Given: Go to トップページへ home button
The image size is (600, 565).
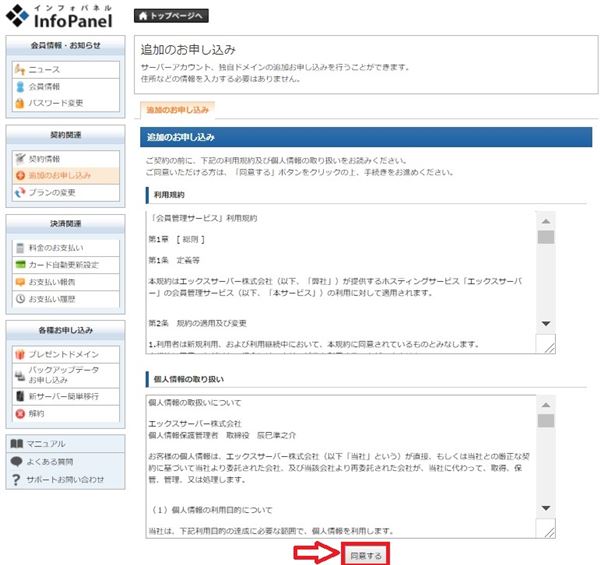Looking at the screenshot, I should tap(171, 17).
